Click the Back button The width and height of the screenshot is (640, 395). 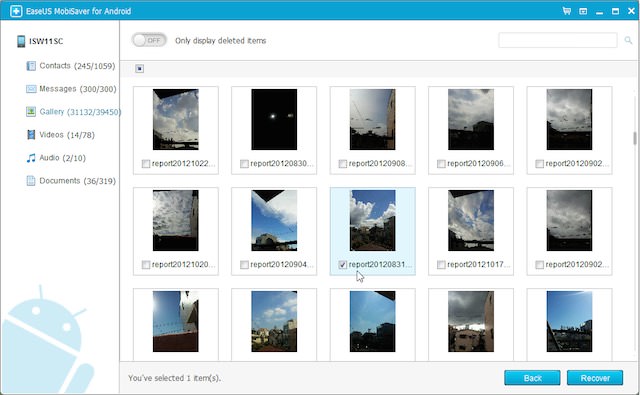tap(532, 378)
